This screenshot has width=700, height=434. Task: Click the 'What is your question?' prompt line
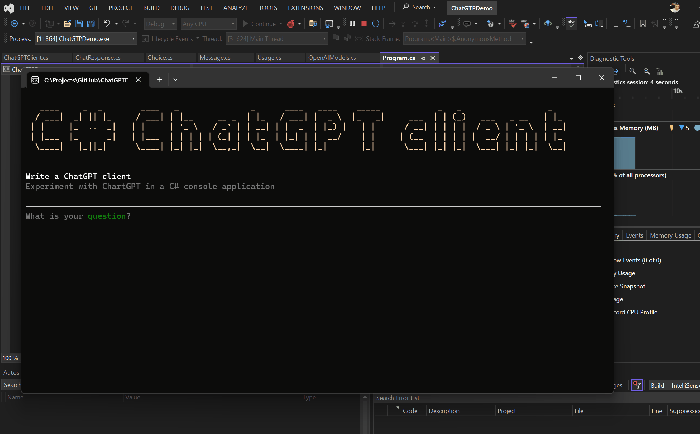78,216
